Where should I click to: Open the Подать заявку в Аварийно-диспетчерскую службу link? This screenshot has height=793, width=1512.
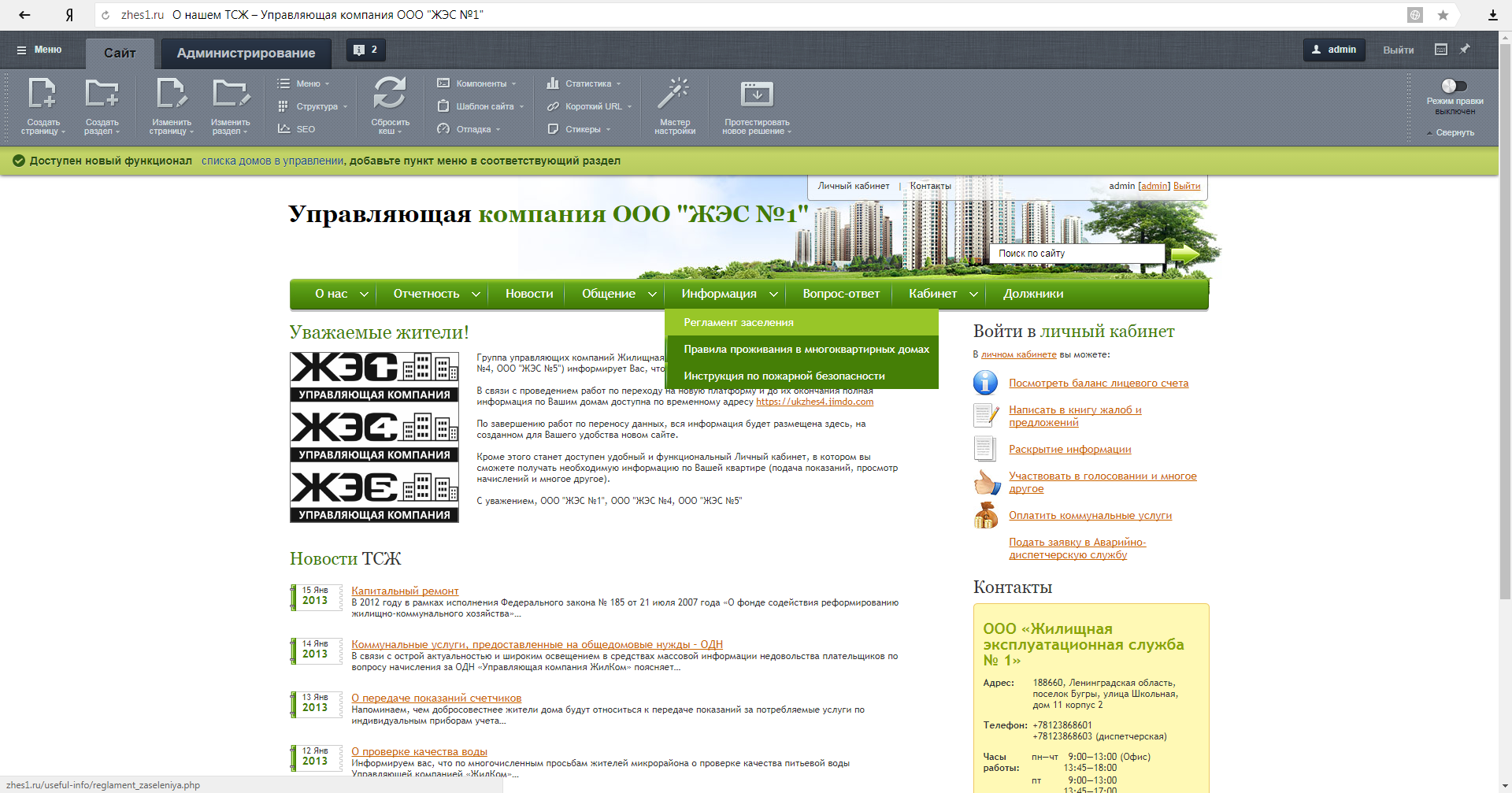(1077, 548)
